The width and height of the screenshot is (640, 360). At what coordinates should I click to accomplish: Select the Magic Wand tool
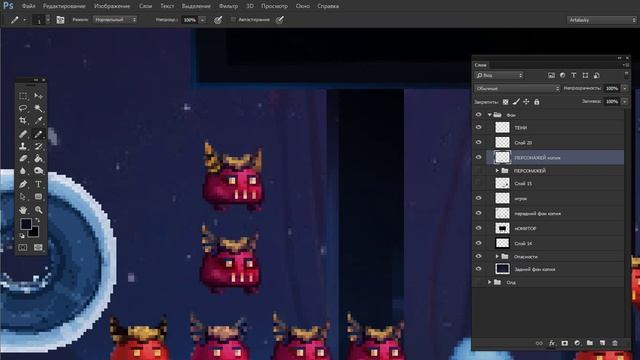point(38,108)
